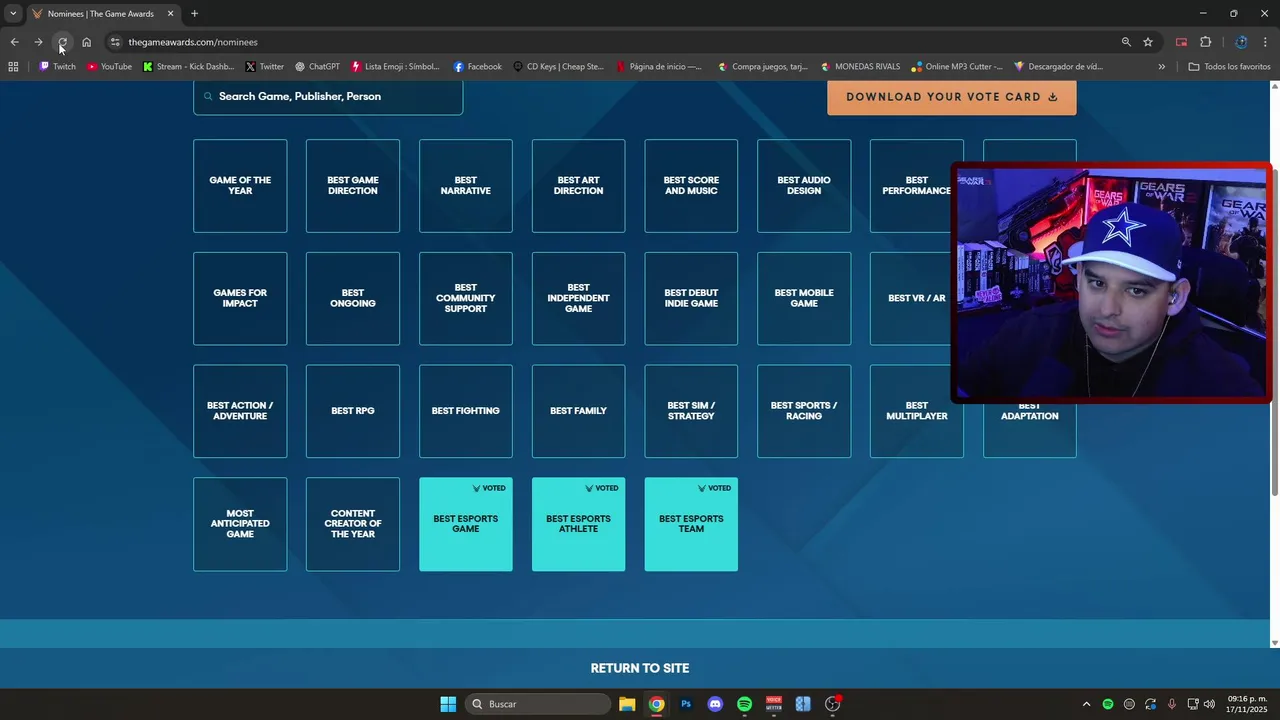1280x720 pixels.
Task: Expand the hidden bookmarks overflow chevron
Action: [x=1161, y=67]
